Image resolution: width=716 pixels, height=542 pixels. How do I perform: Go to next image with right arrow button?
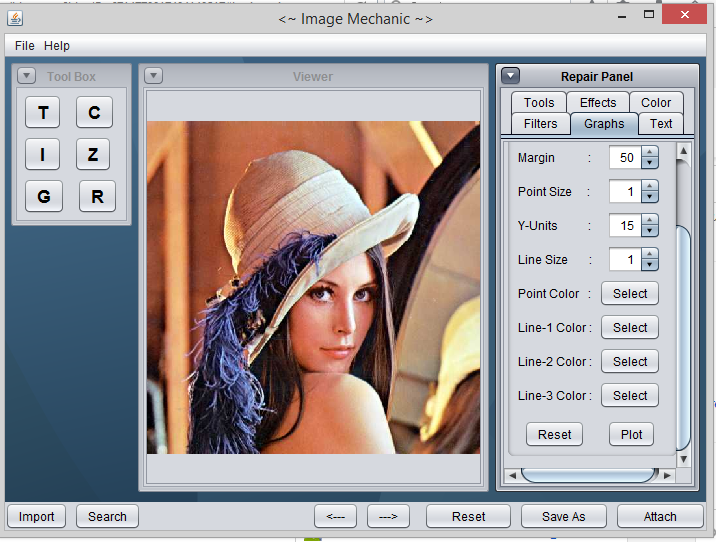pyautogui.click(x=388, y=516)
